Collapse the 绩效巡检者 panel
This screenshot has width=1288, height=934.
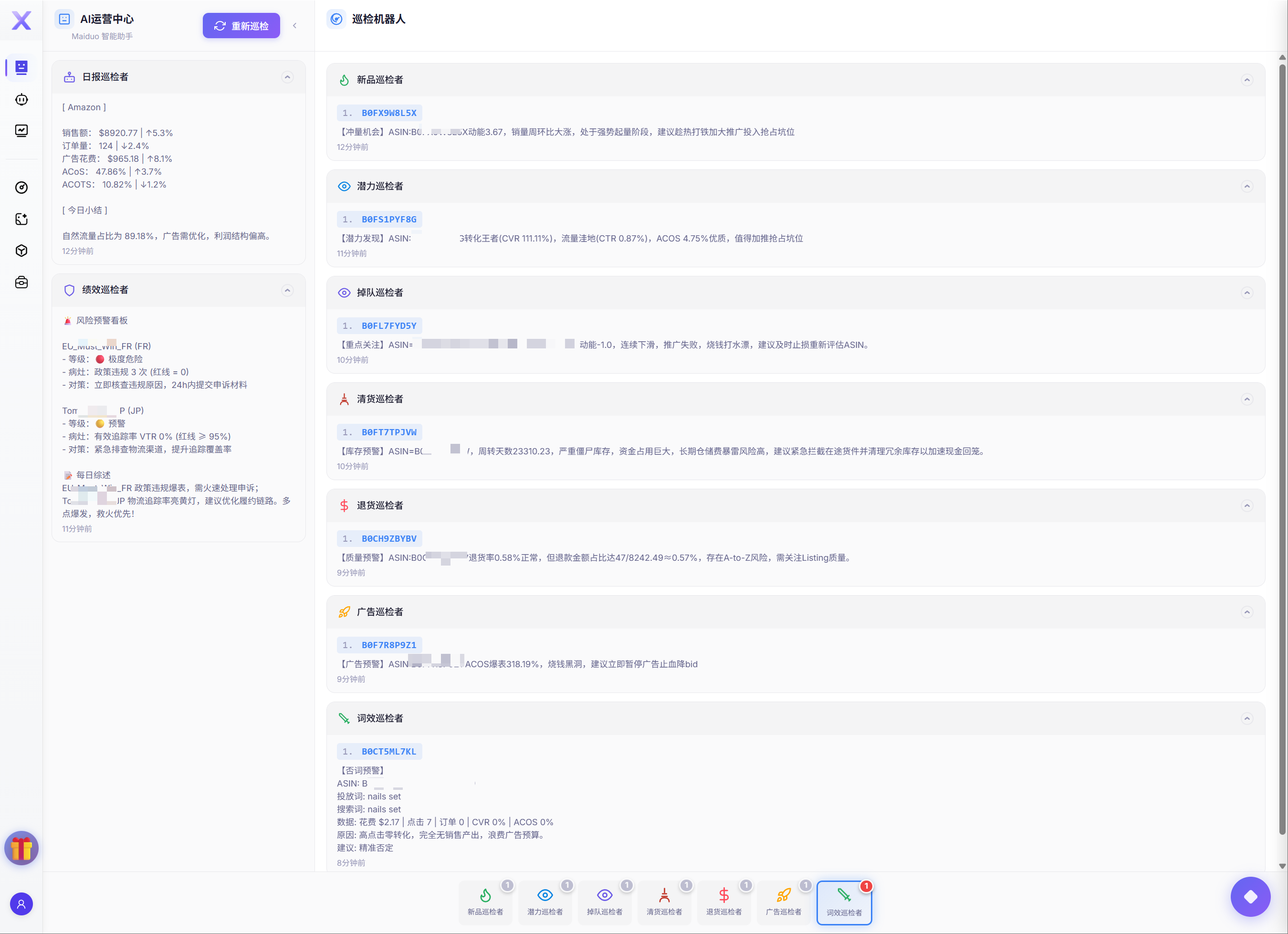click(x=287, y=290)
